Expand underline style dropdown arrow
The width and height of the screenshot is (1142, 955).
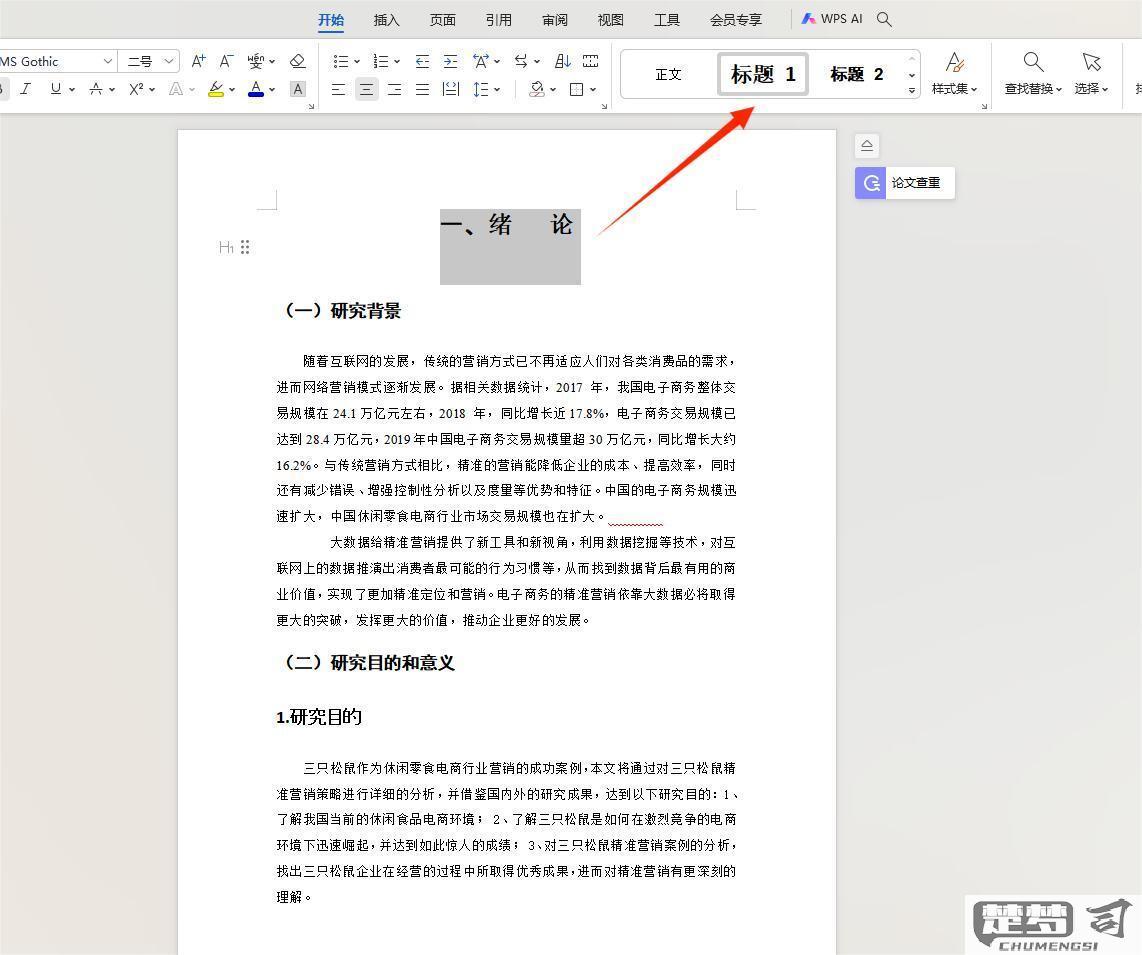pyautogui.click(x=72, y=90)
